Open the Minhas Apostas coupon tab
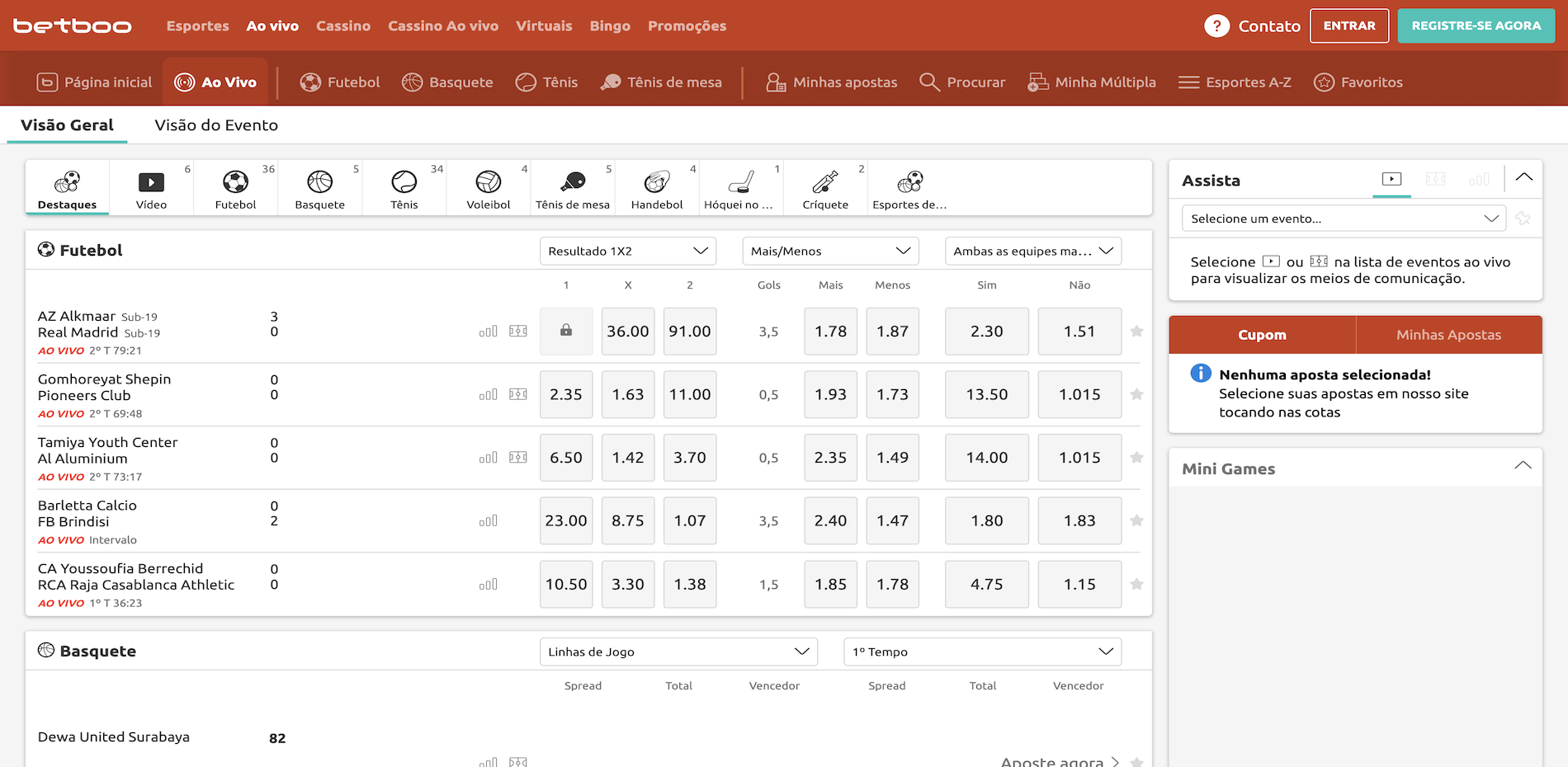 coord(1448,335)
